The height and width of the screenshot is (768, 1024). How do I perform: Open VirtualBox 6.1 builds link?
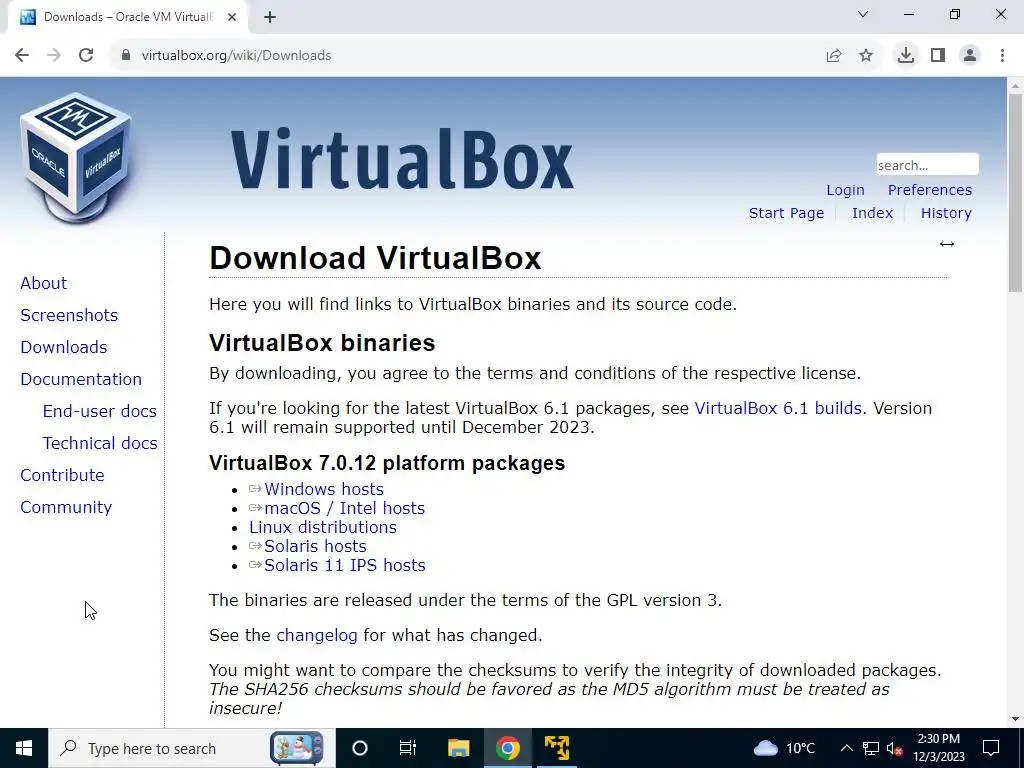778,408
